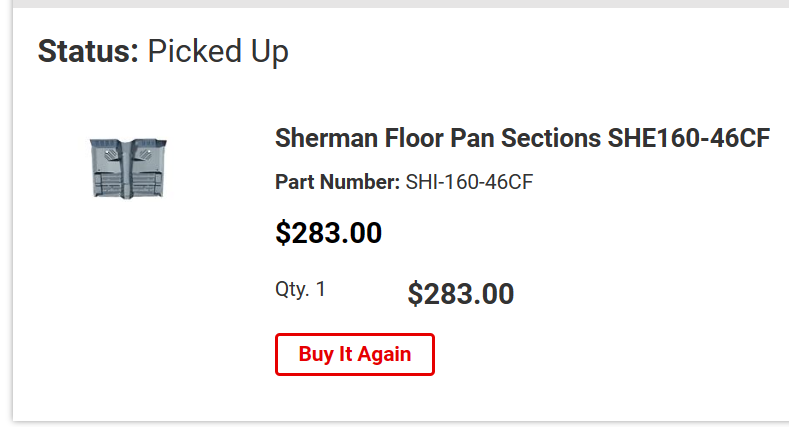Click the word Buy in the red button

pyautogui.click(x=316, y=355)
